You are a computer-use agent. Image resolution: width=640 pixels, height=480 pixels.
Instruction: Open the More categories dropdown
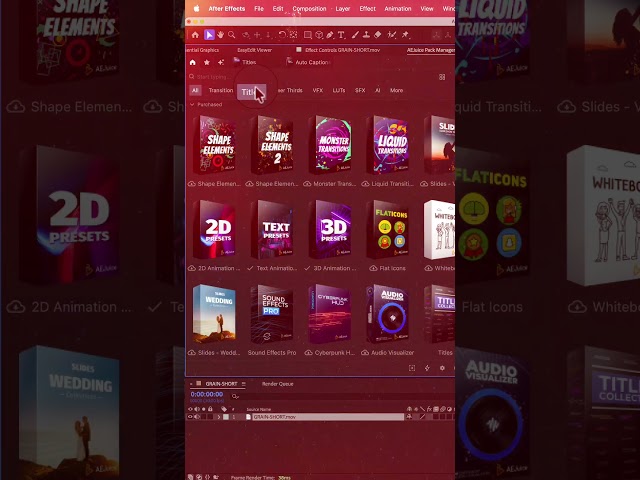396,90
